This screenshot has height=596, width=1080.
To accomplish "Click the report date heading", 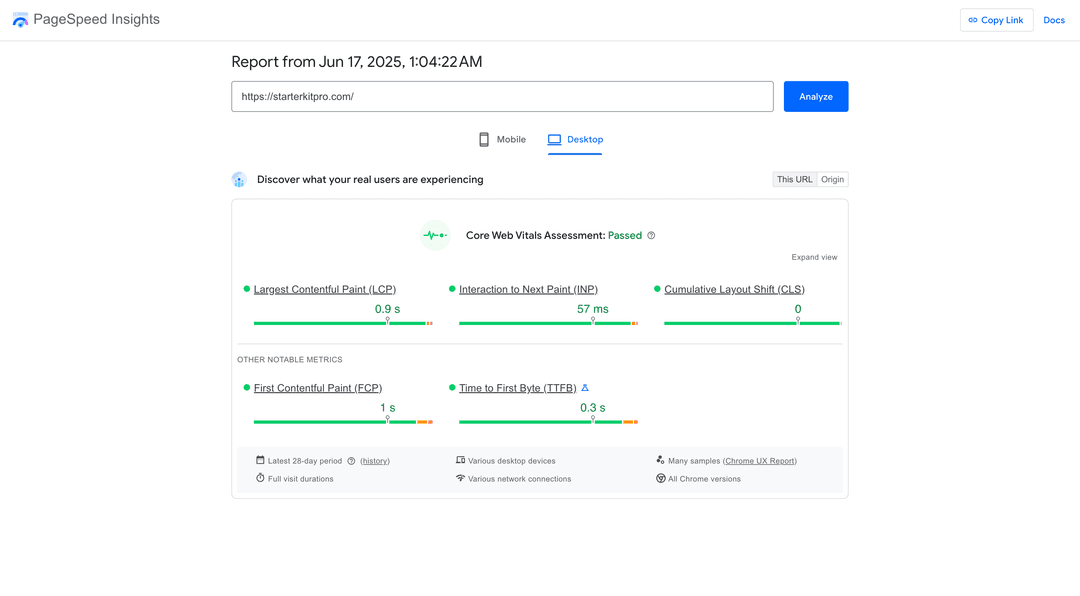I will click(357, 62).
